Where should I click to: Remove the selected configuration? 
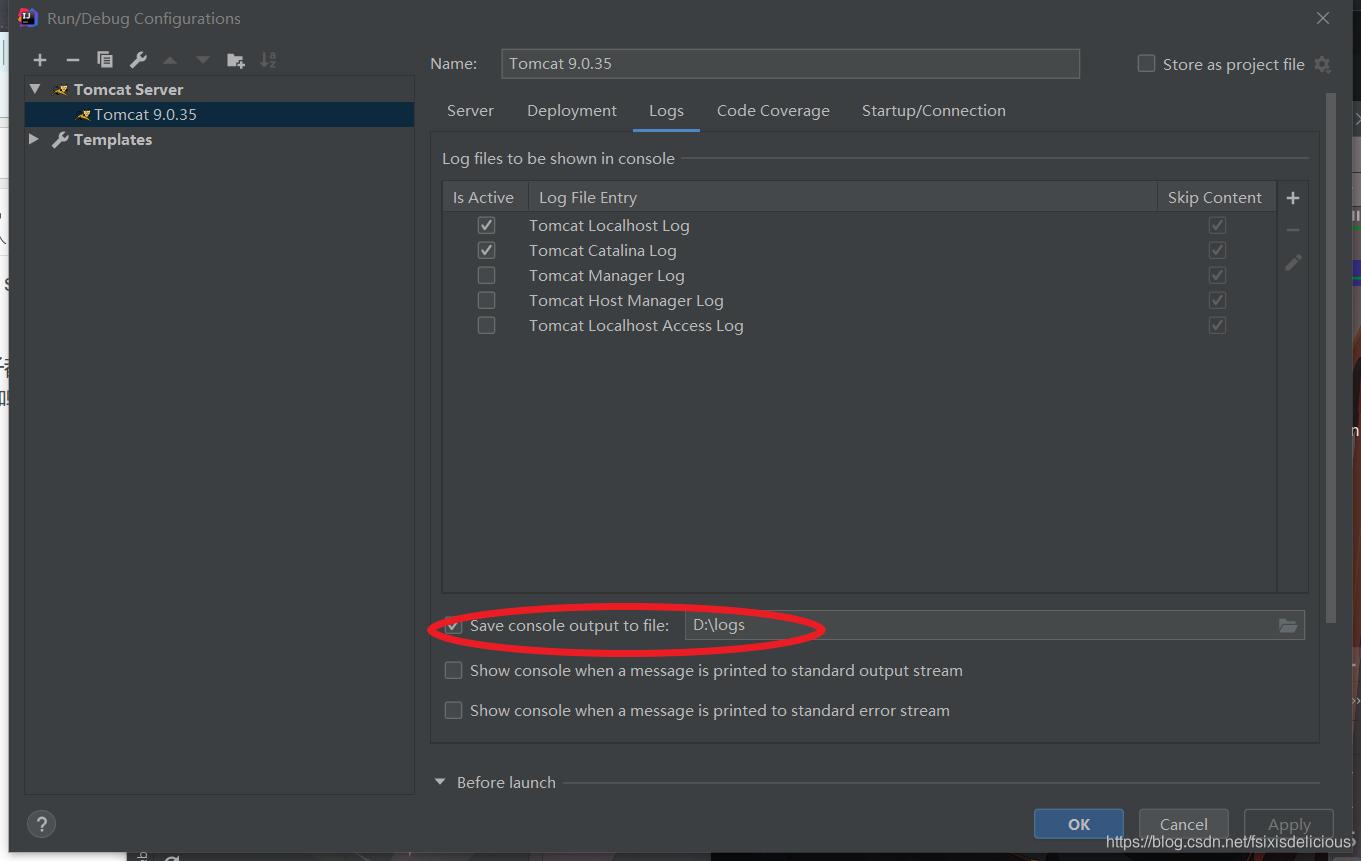tap(72, 60)
